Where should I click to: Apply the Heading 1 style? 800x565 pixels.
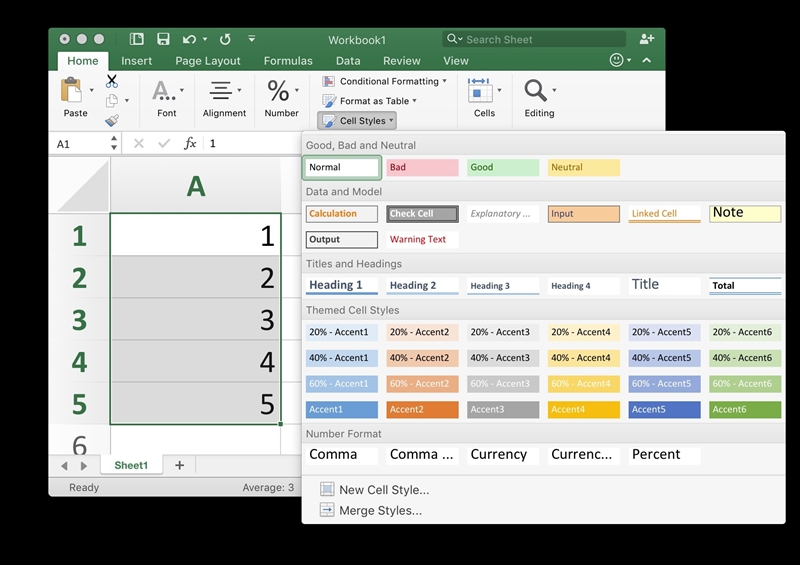pyautogui.click(x=342, y=285)
